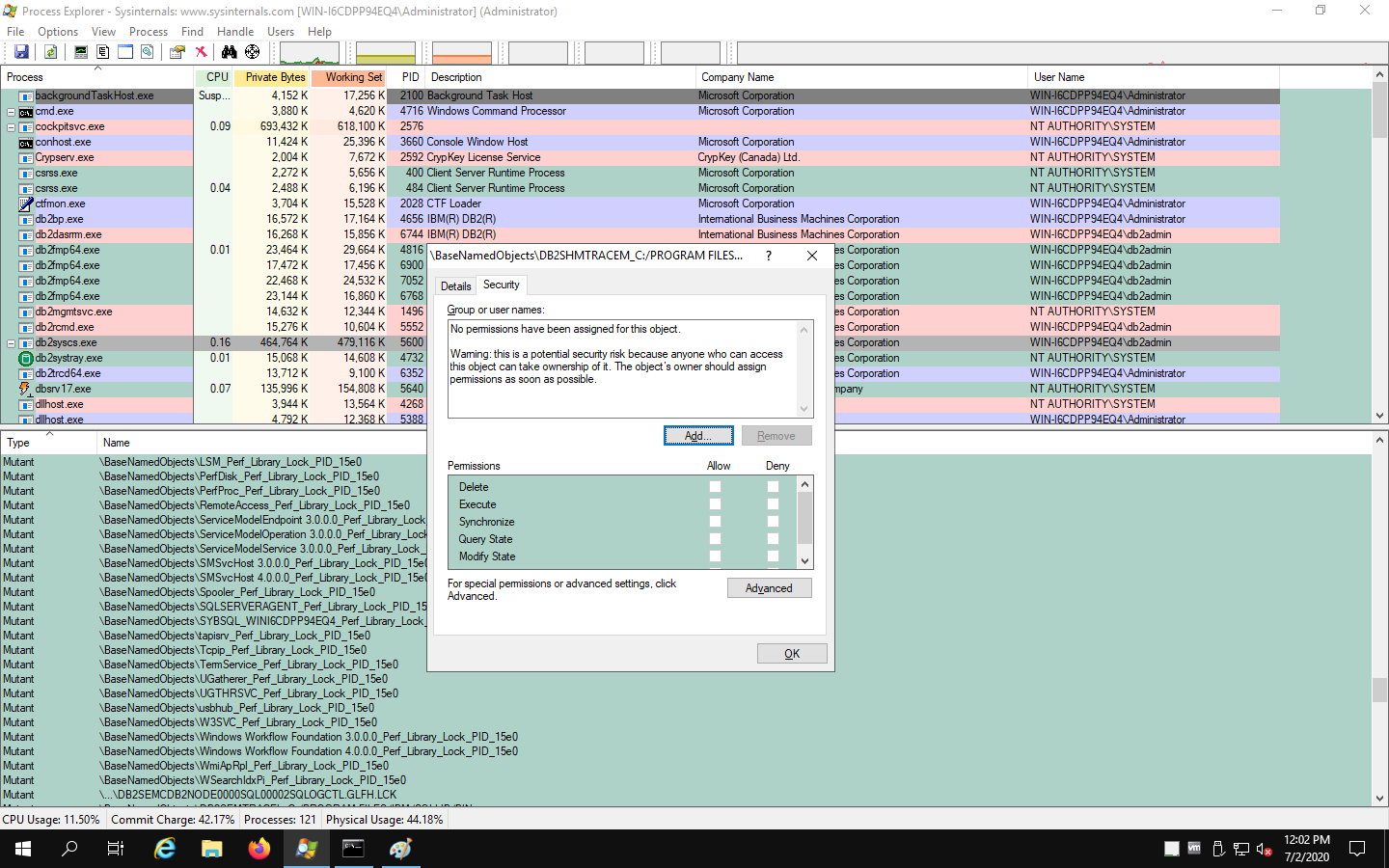Viewport: 1389px width, 868px height.
Task: Open the Options menu
Action: click(57, 31)
